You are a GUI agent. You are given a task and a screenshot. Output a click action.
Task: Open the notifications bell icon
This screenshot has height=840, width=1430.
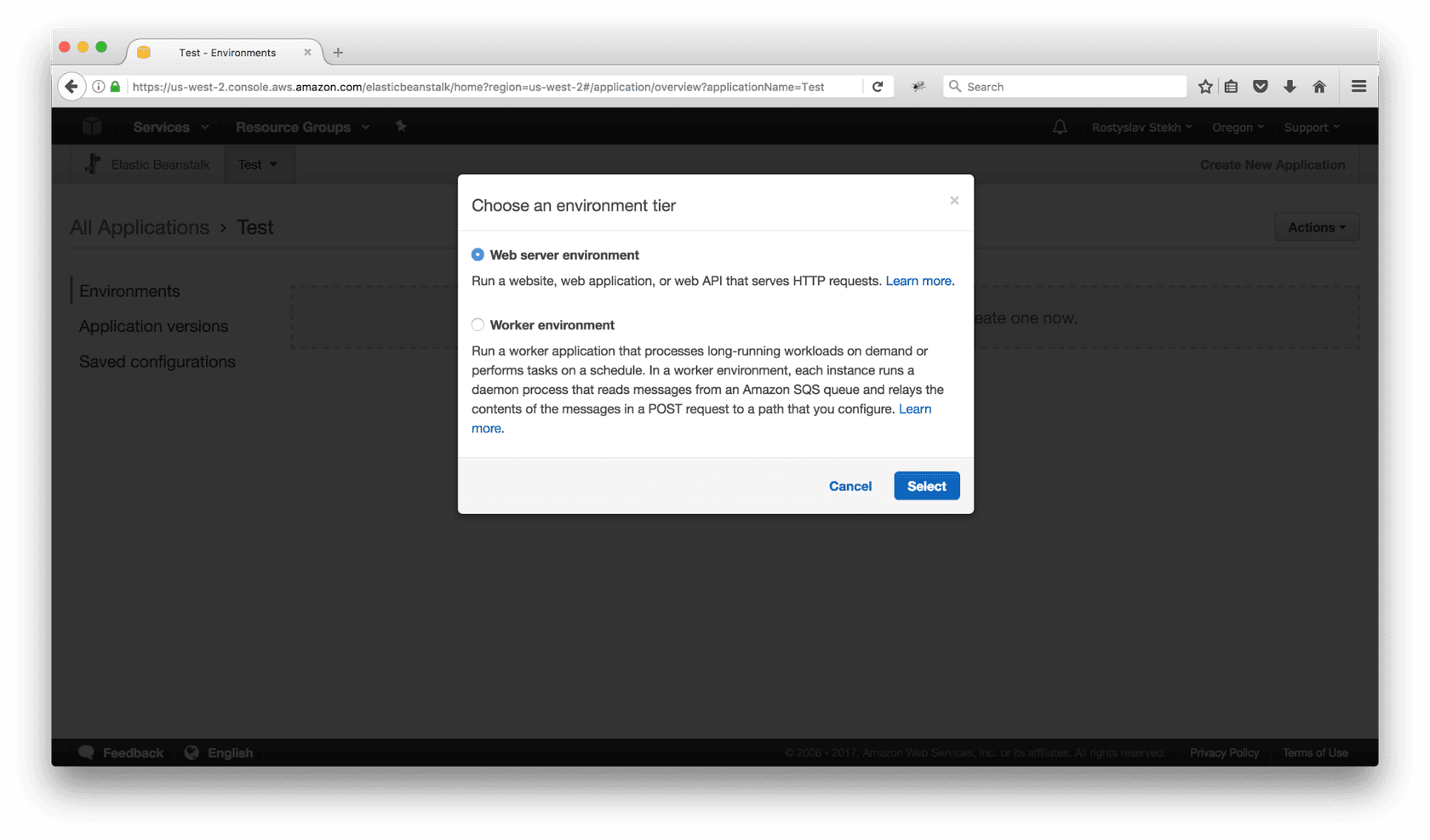(1060, 127)
